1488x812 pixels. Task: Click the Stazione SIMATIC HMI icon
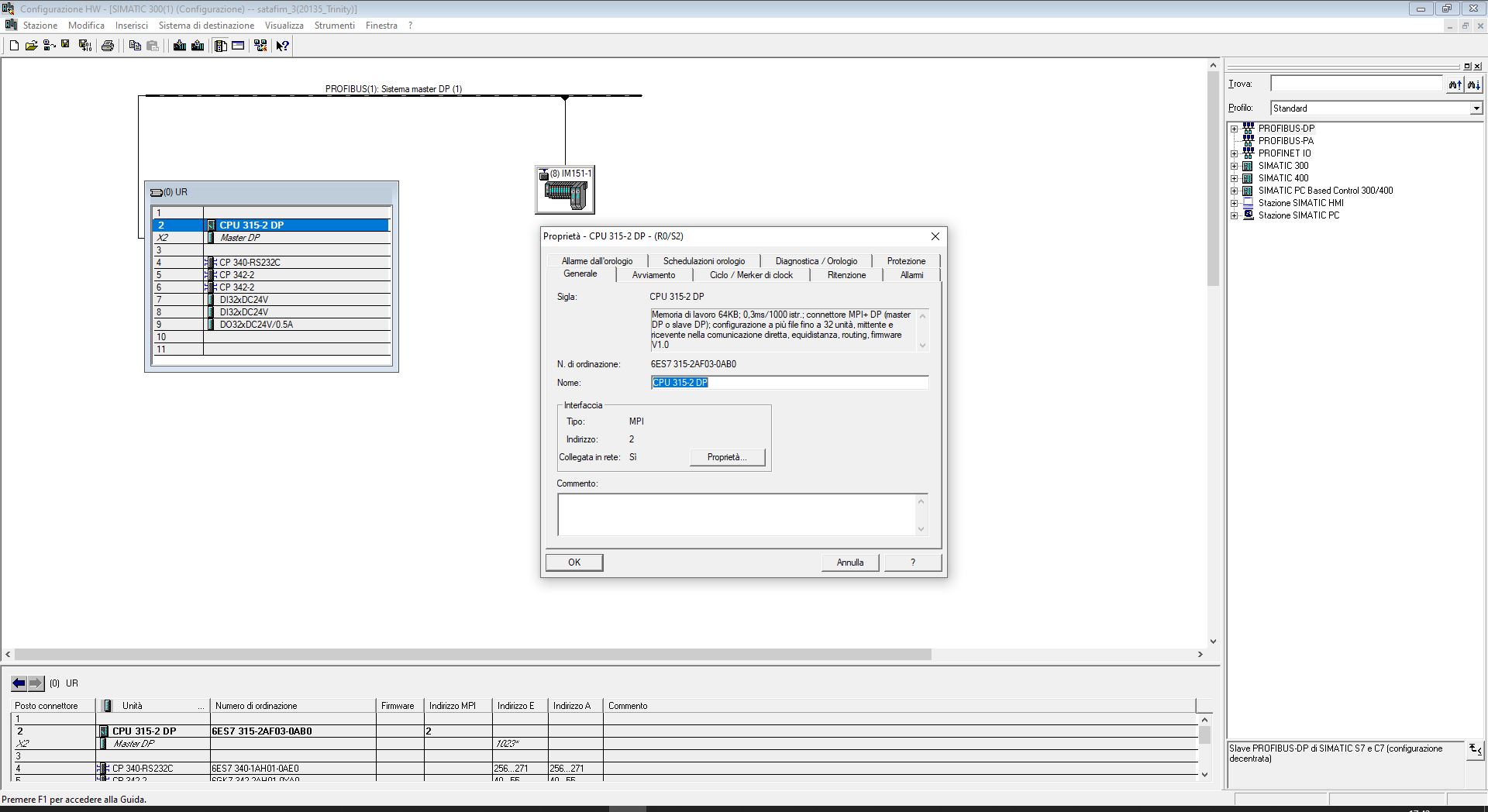[1248, 203]
